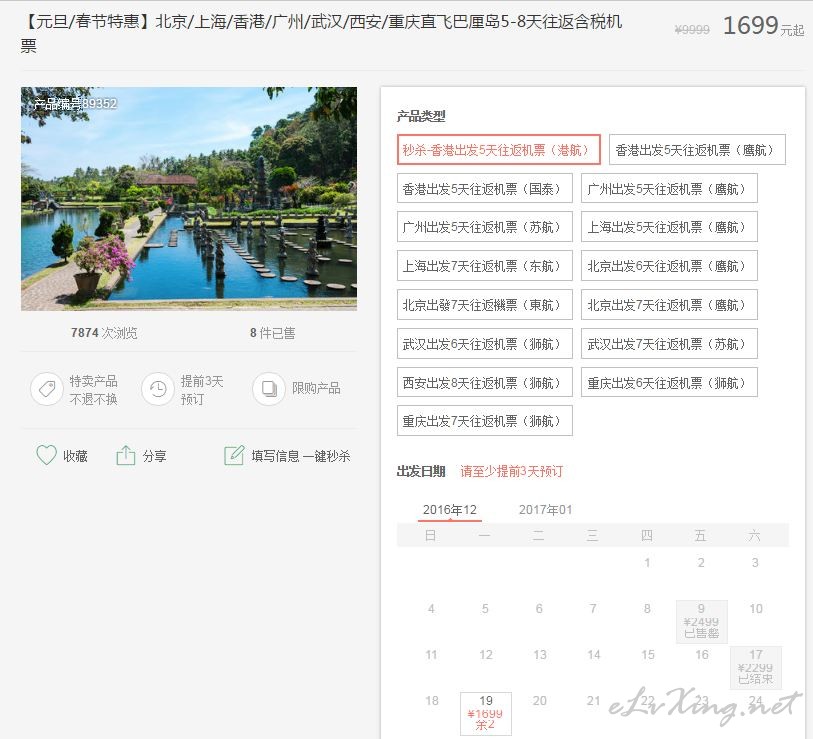The image size is (813, 739).
Task: Choose 北京出发7天往返机票（鹰航）
Action: (669, 304)
